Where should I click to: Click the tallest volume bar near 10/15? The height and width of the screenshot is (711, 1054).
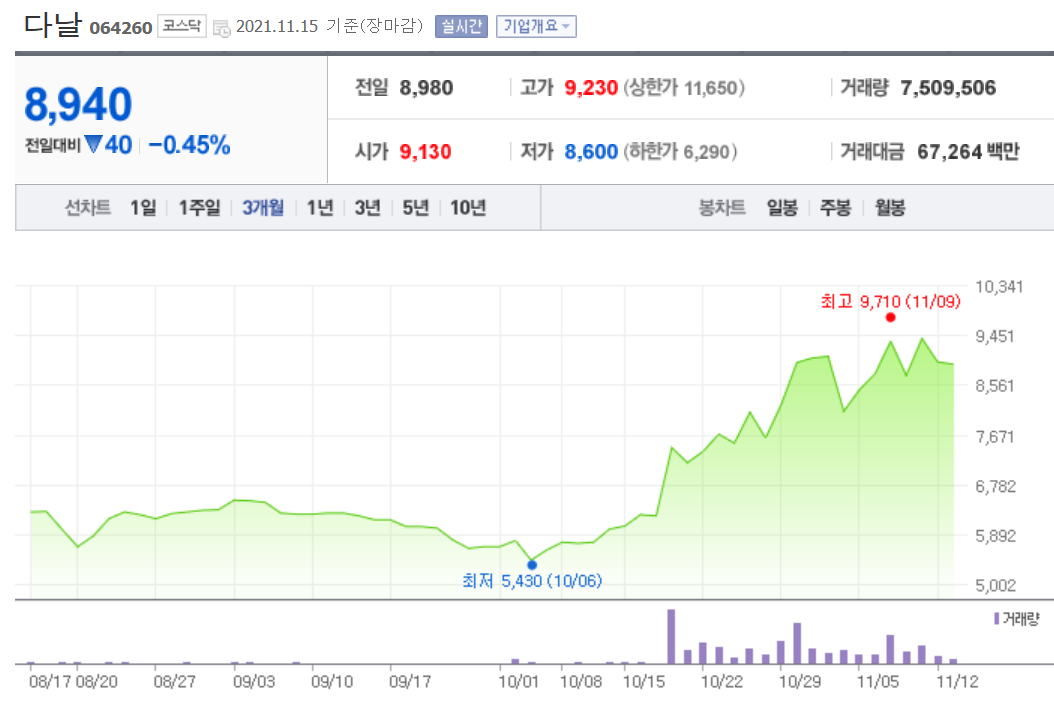671,636
